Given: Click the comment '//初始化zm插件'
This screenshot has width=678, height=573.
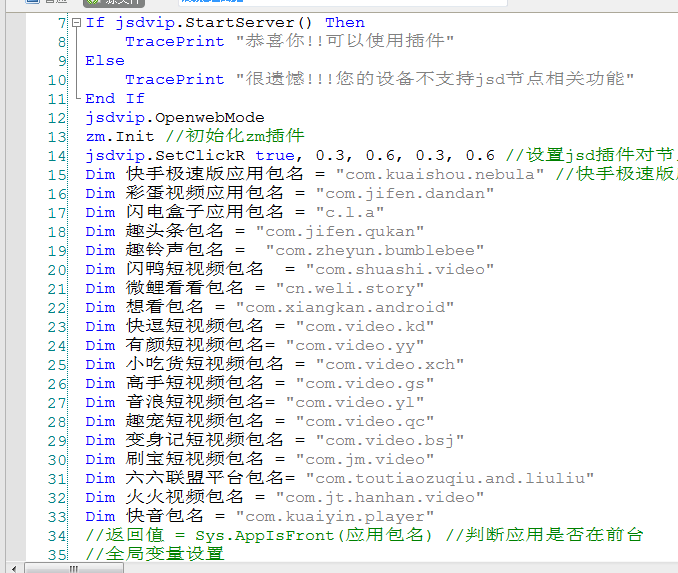Looking at the screenshot, I should coord(235,136).
